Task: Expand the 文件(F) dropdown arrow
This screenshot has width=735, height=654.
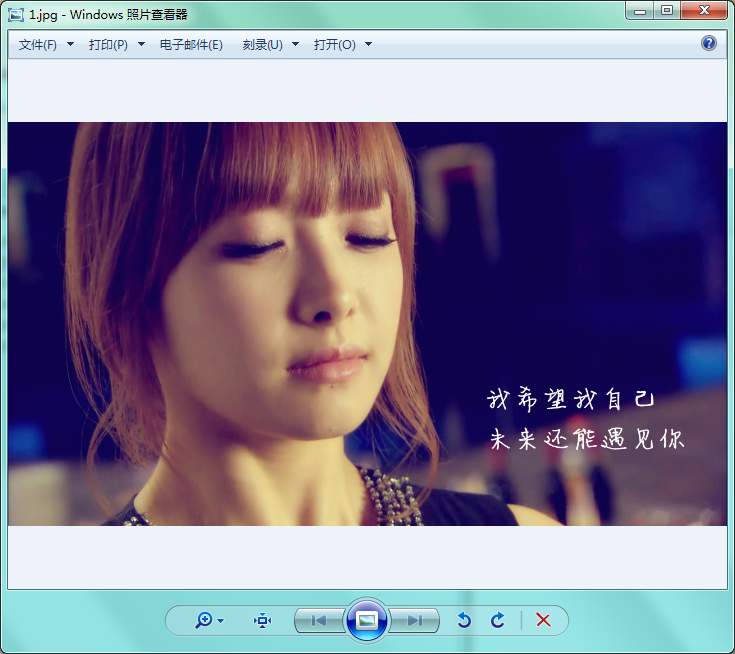Action: (70, 44)
